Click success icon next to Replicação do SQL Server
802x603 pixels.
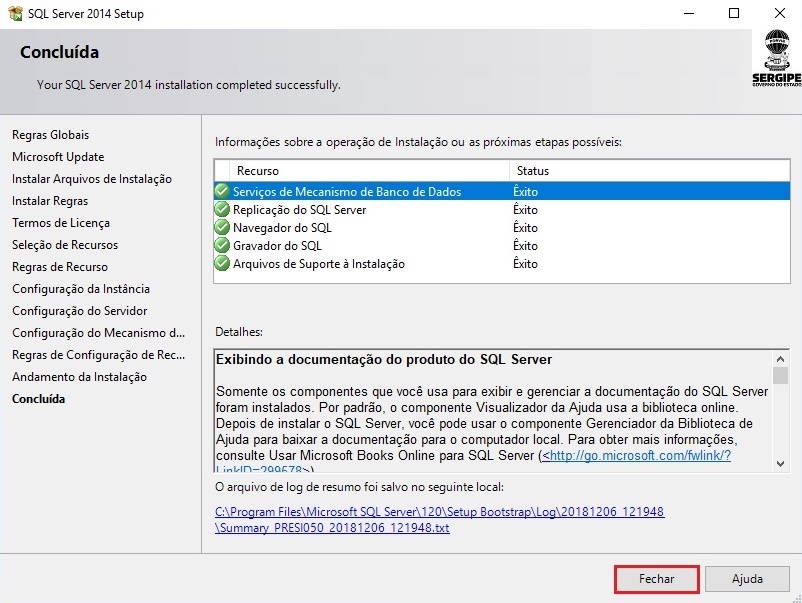pos(222,210)
